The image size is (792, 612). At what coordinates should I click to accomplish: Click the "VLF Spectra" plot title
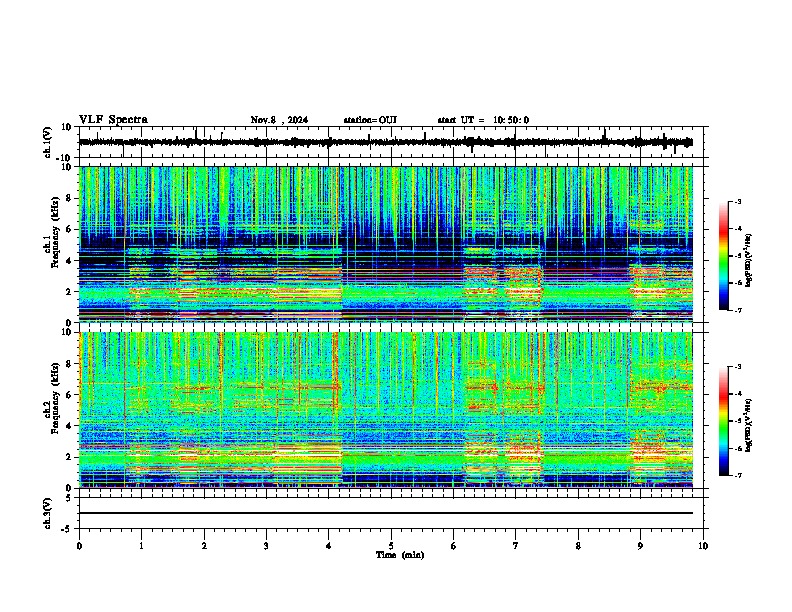pos(113,120)
